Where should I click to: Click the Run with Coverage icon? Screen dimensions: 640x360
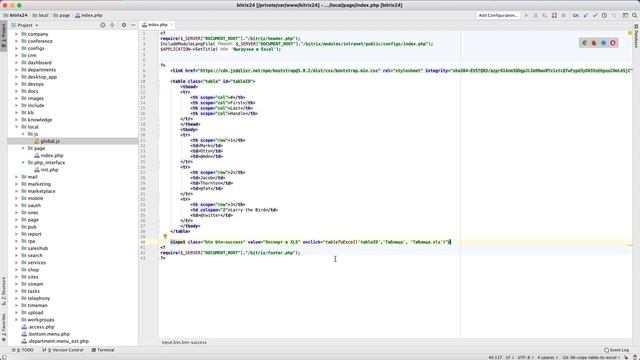click(x=545, y=15)
